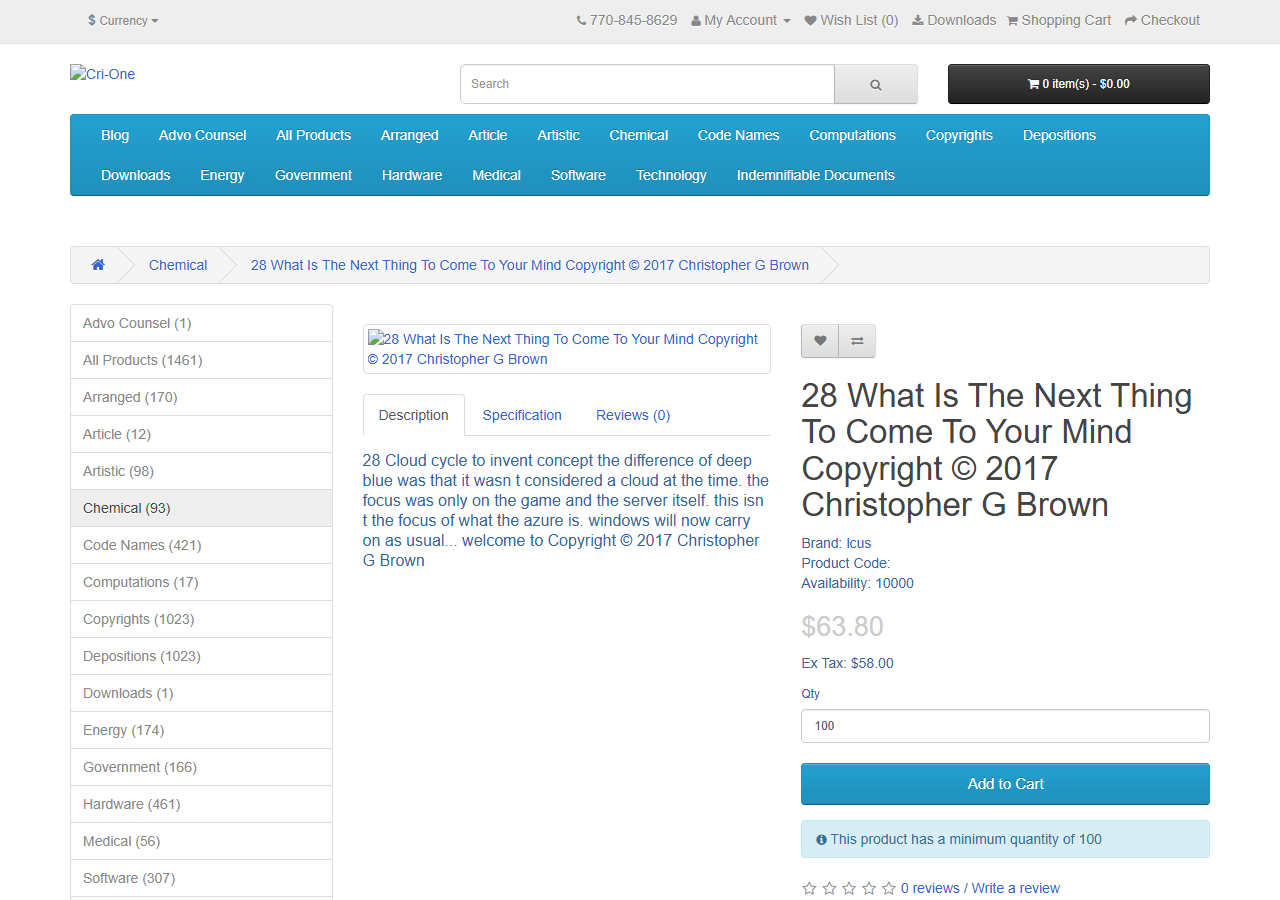
Task: Select Chemical (93) in sidebar
Action: coord(201,508)
